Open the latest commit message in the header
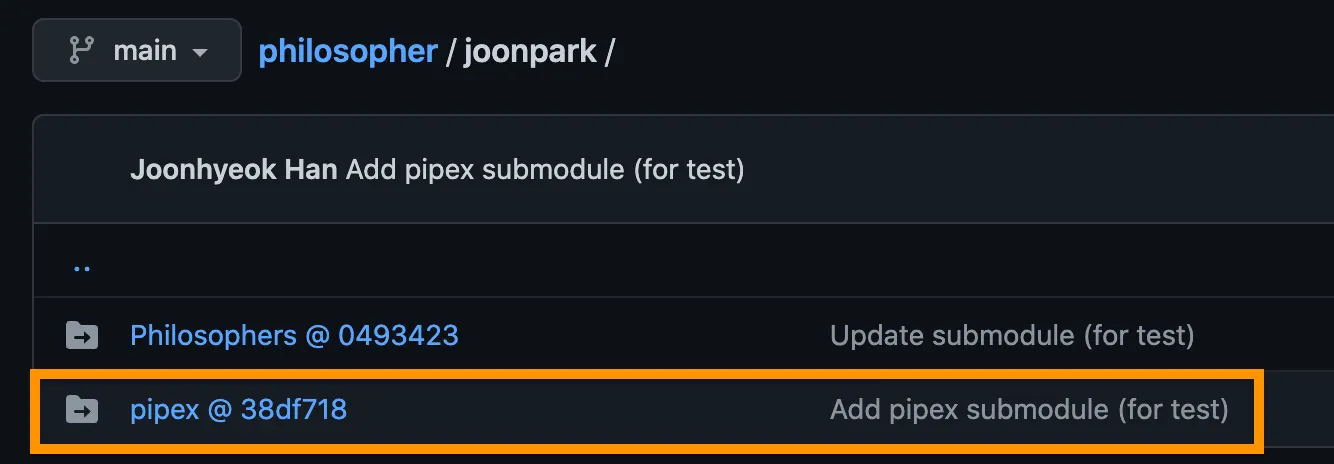Viewport: 1334px width, 464px height. click(x=545, y=170)
